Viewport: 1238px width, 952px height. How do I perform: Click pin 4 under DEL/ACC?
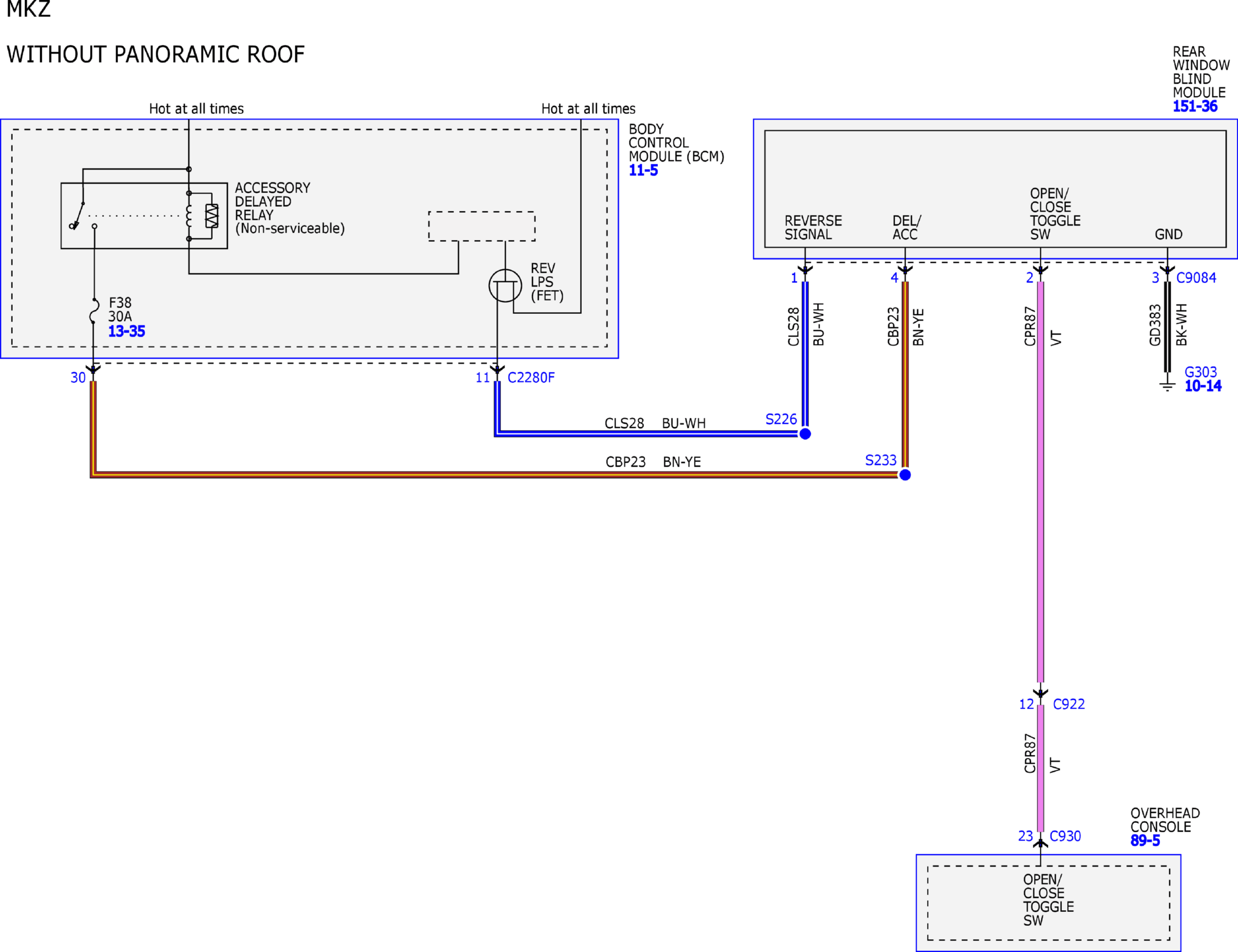click(x=894, y=278)
